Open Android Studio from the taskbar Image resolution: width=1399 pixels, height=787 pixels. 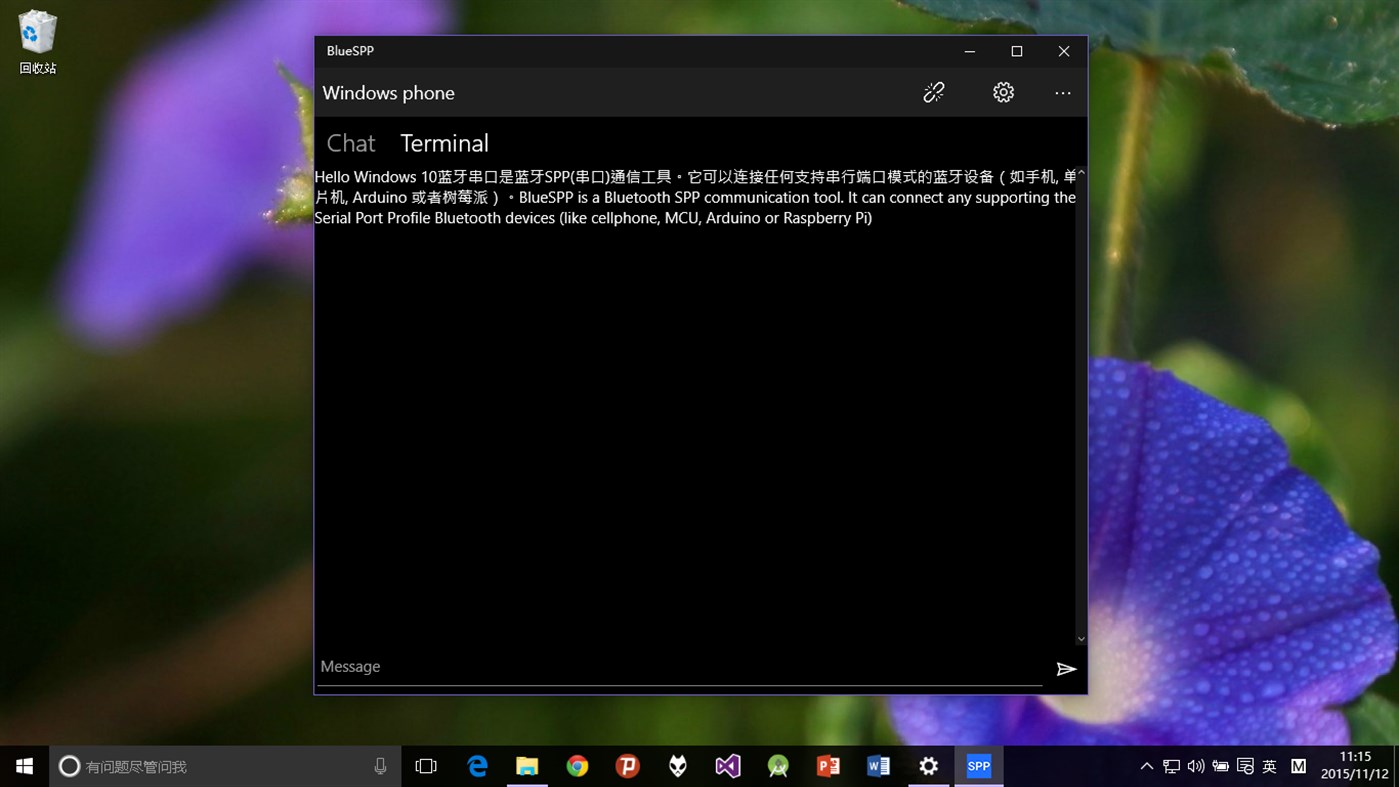click(x=777, y=765)
